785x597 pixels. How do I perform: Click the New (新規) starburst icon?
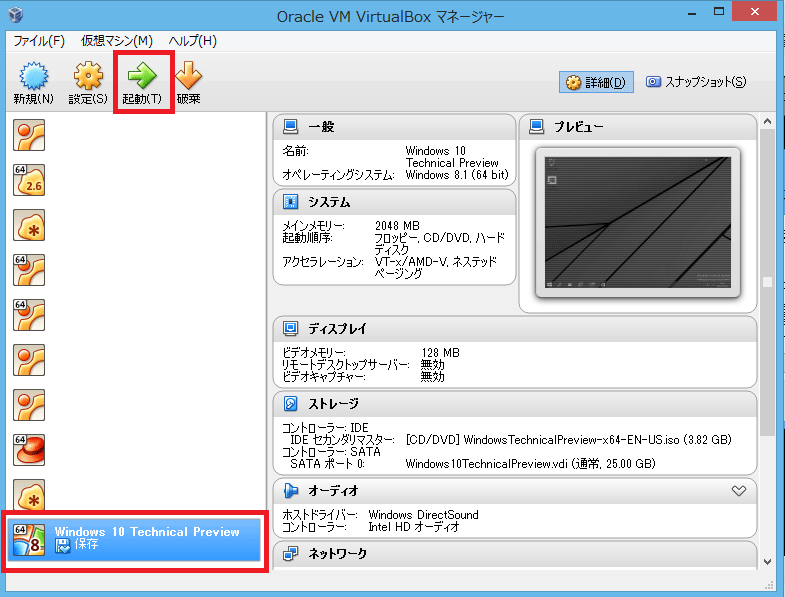(x=34, y=76)
